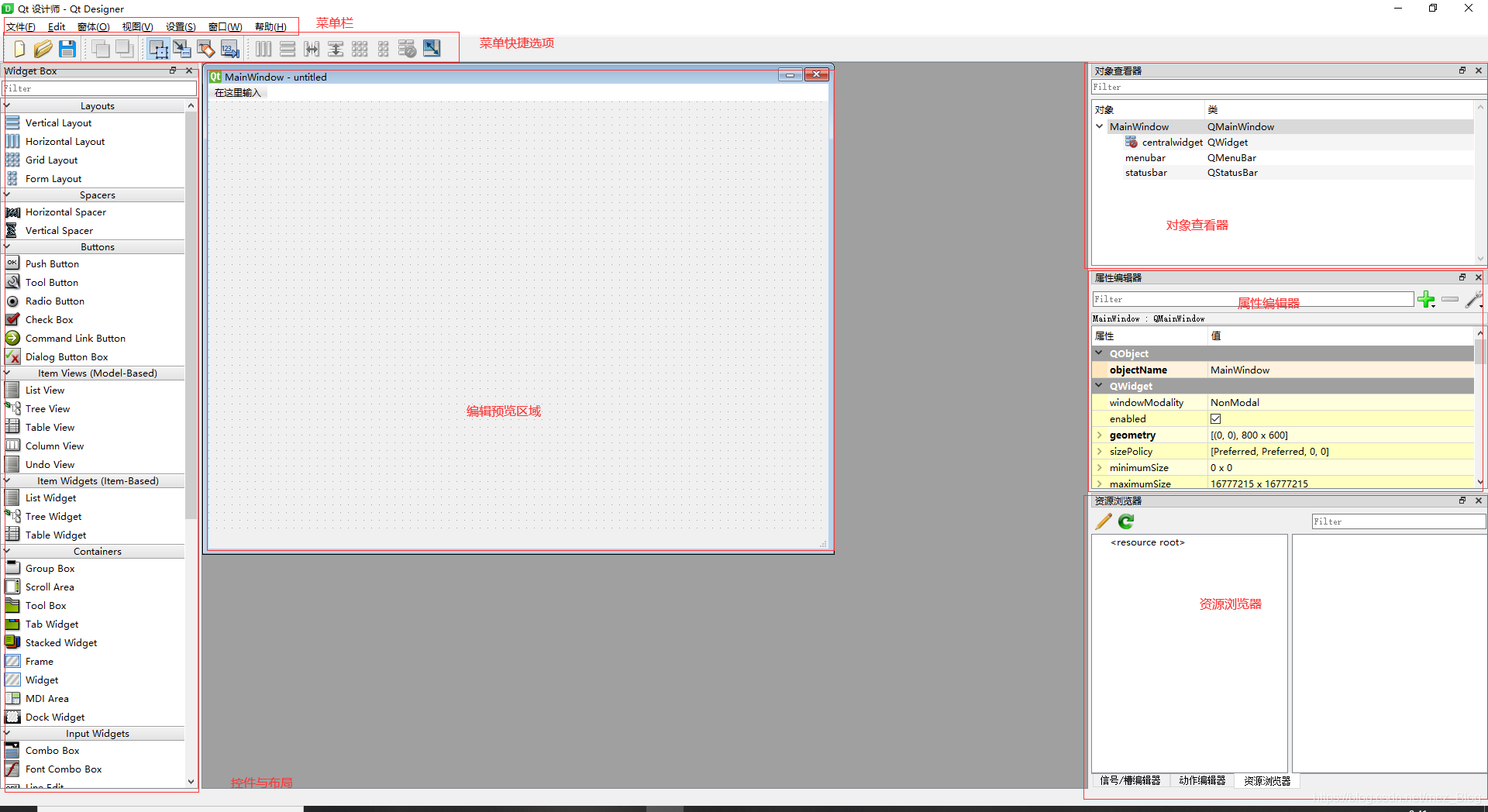Collapse the Buttons category

click(x=7, y=247)
